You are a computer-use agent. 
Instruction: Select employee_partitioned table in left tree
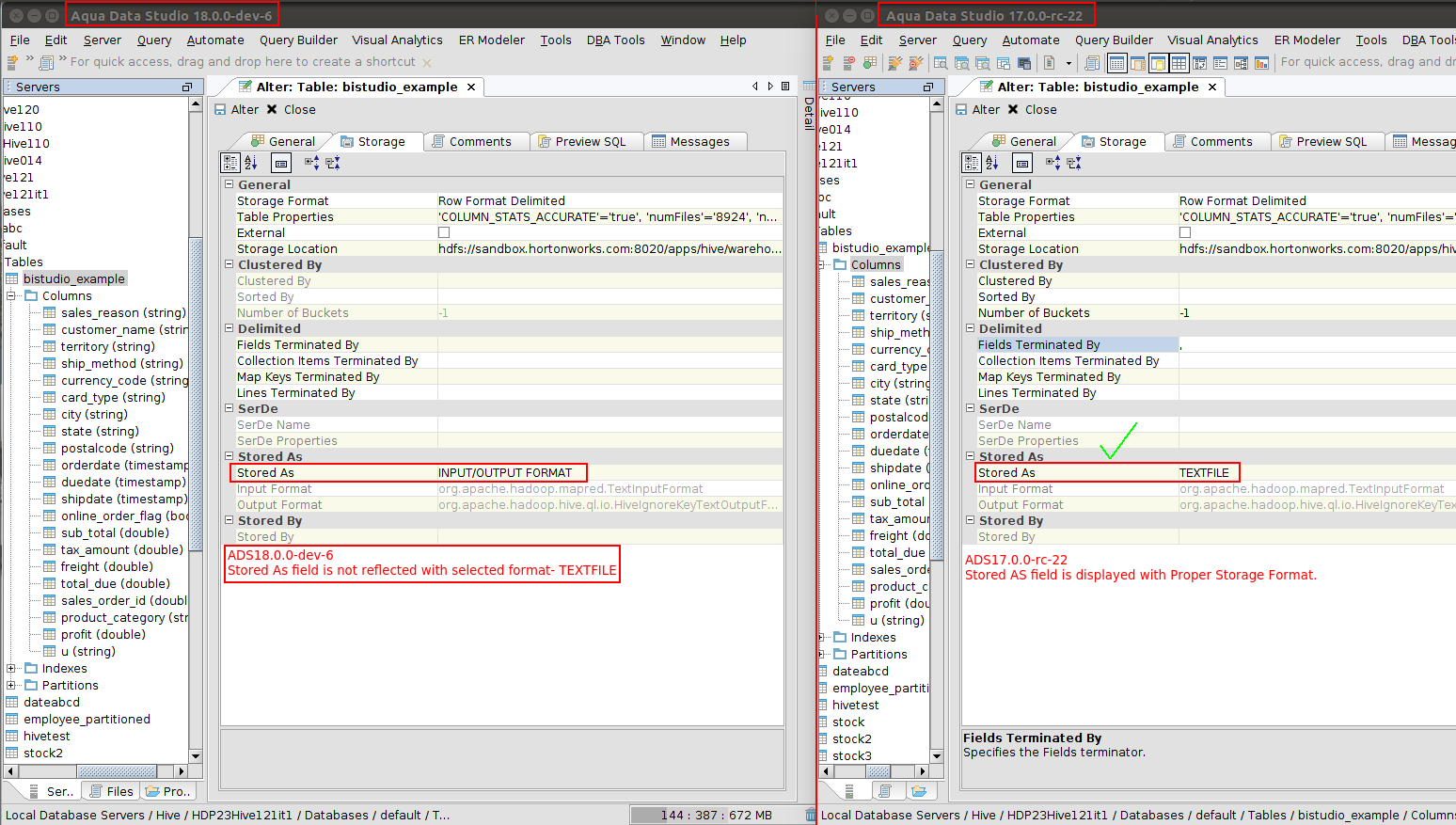click(87, 720)
